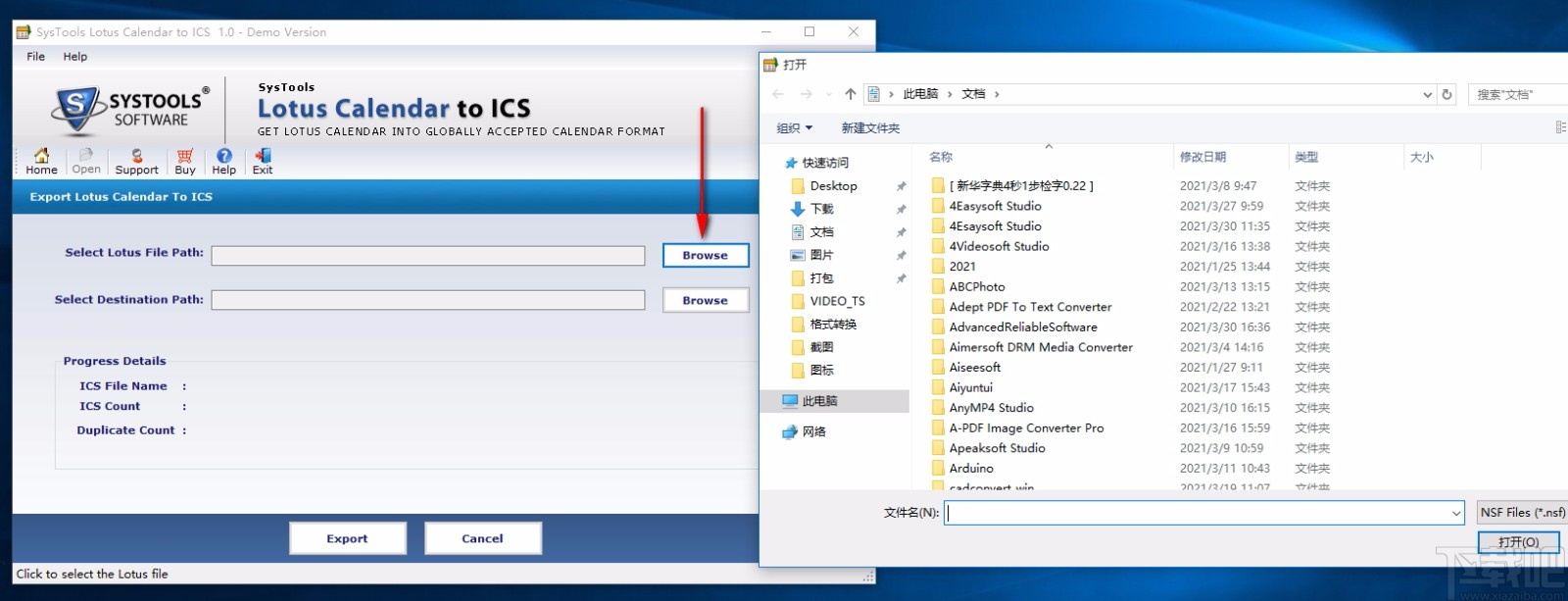Click the Desktop pin icon
This screenshot has width=1568, height=601.
point(901,186)
